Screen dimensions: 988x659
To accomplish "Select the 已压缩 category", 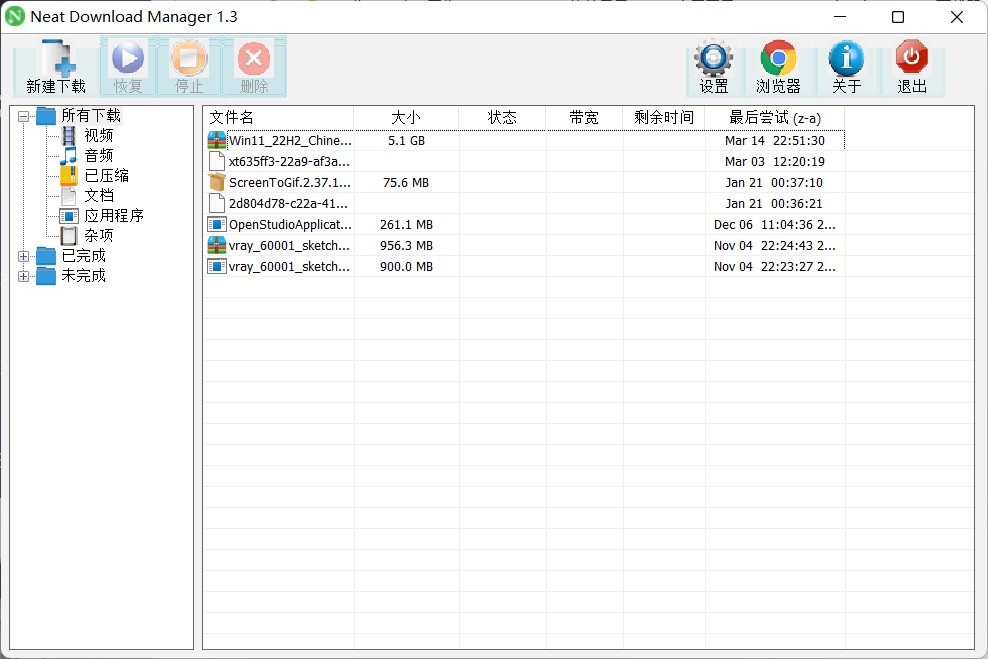I will (x=106, y=176).
